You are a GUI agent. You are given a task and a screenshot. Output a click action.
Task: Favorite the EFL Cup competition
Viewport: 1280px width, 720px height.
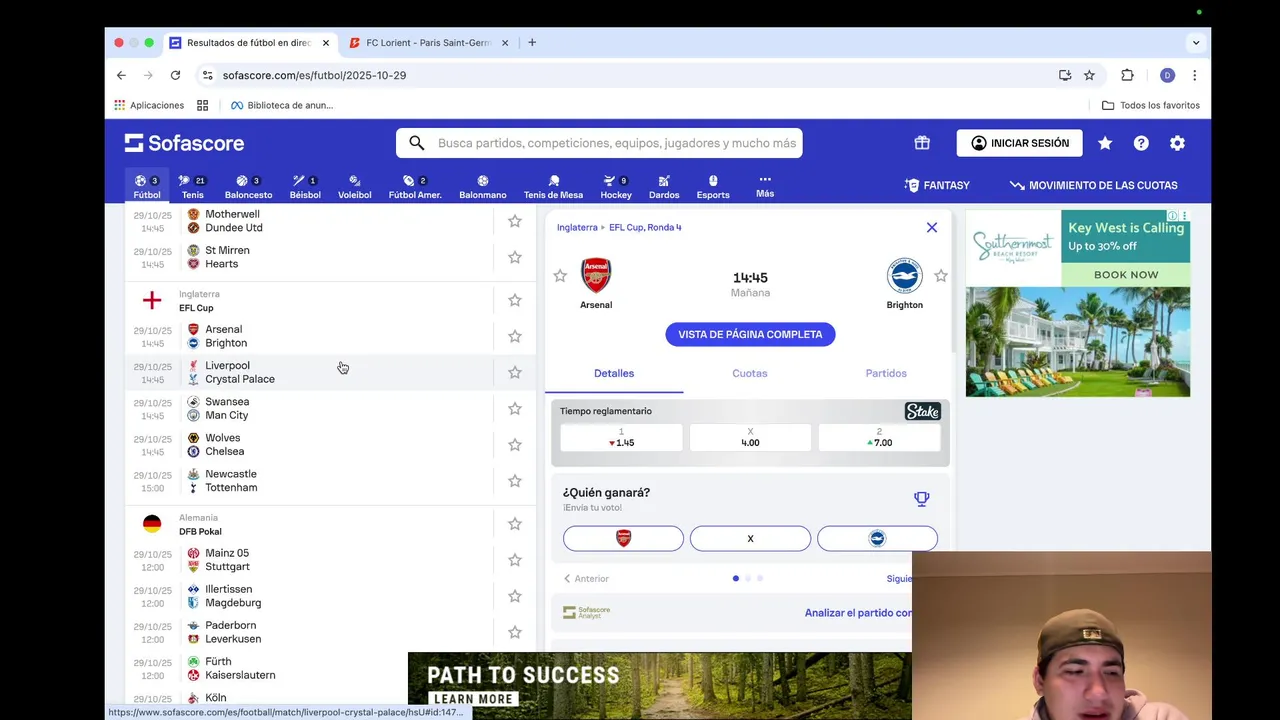click(515, 300)
